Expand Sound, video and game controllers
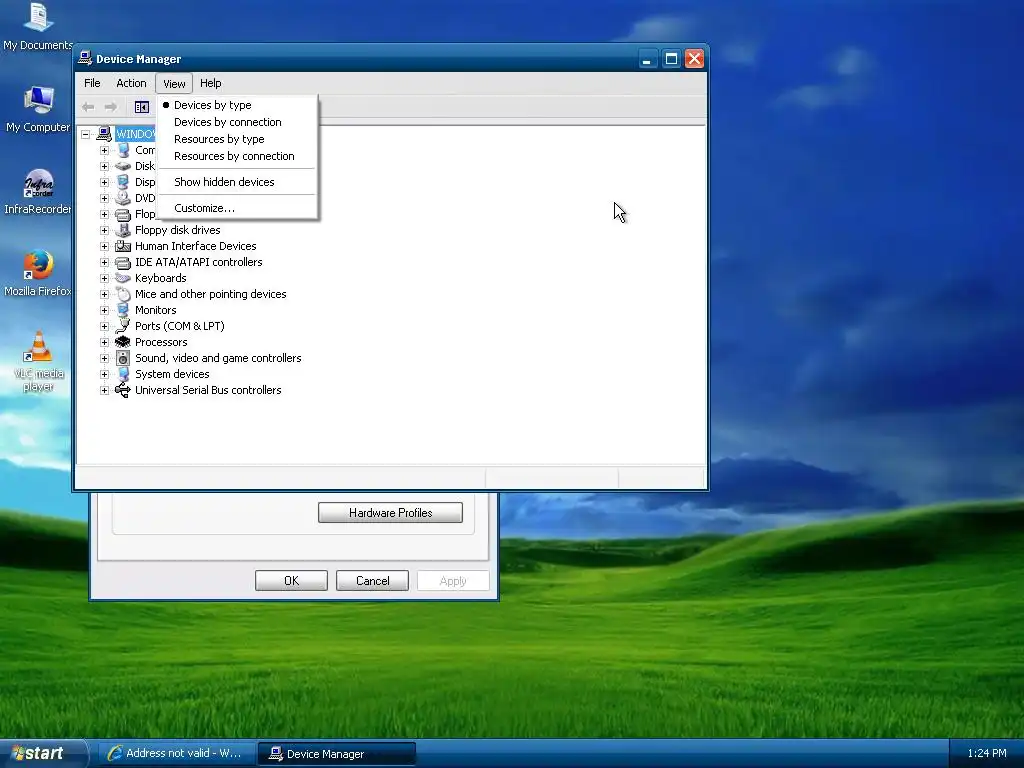1024x768 pixels. (x=104, y=359)
